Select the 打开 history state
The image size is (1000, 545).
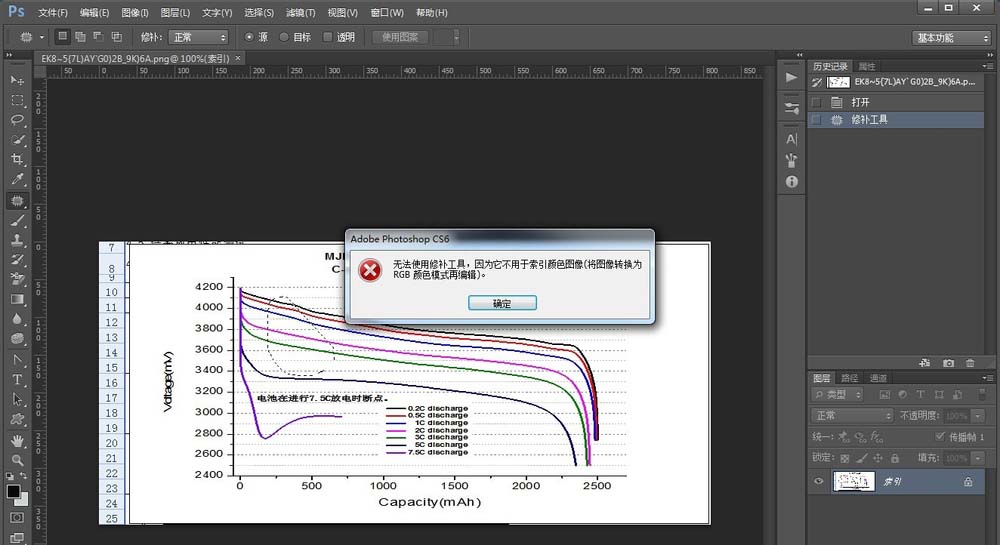[x=860, y=102]
